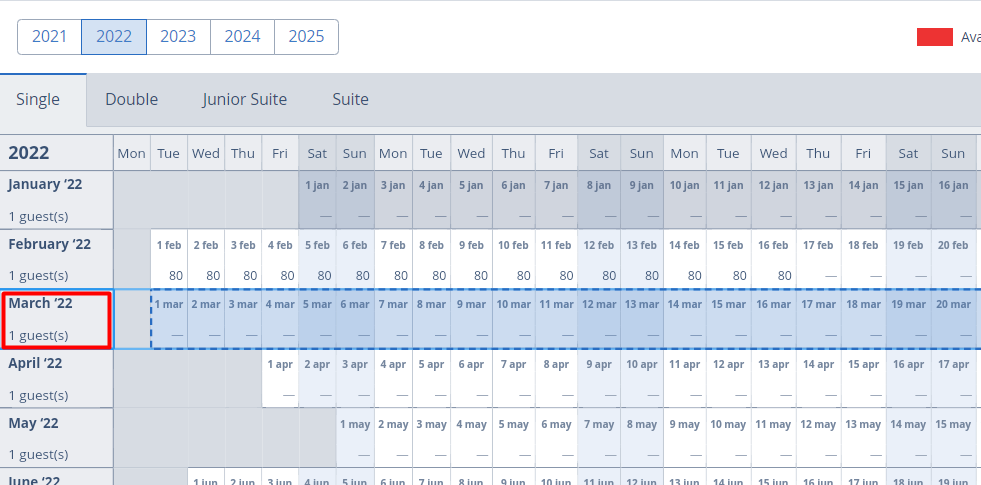Image resolution: width=981 pixels, height=485 pixels.
Task: Select the 2021 year button
Action: point(49,37)
